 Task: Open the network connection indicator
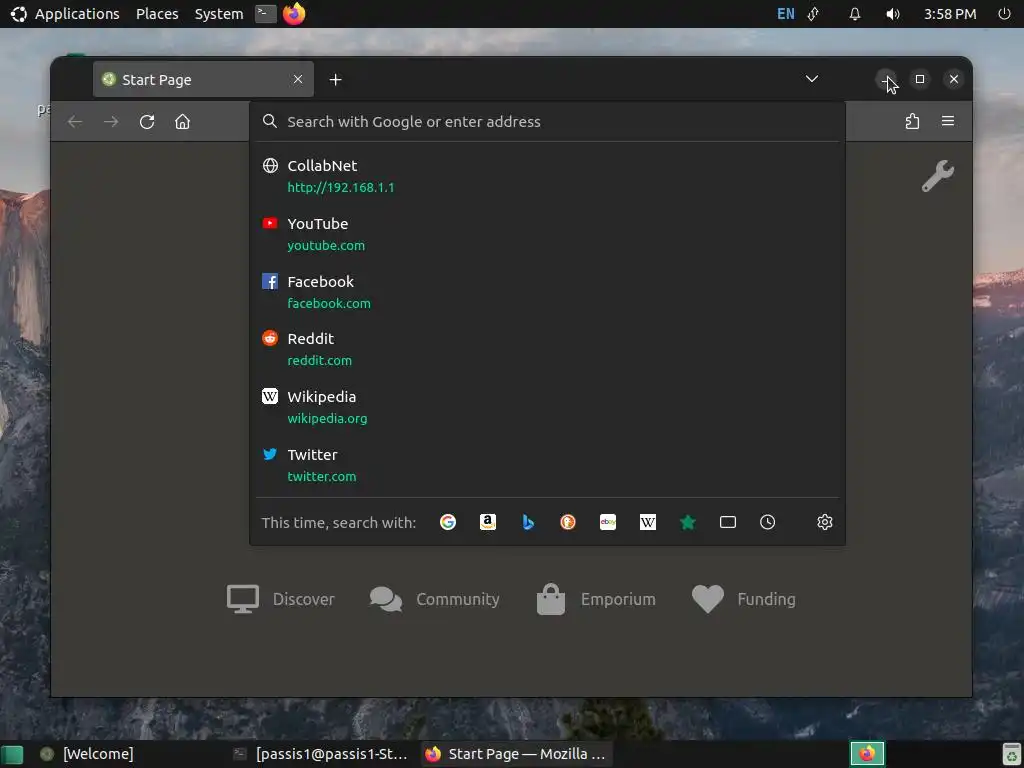point(814,14)
